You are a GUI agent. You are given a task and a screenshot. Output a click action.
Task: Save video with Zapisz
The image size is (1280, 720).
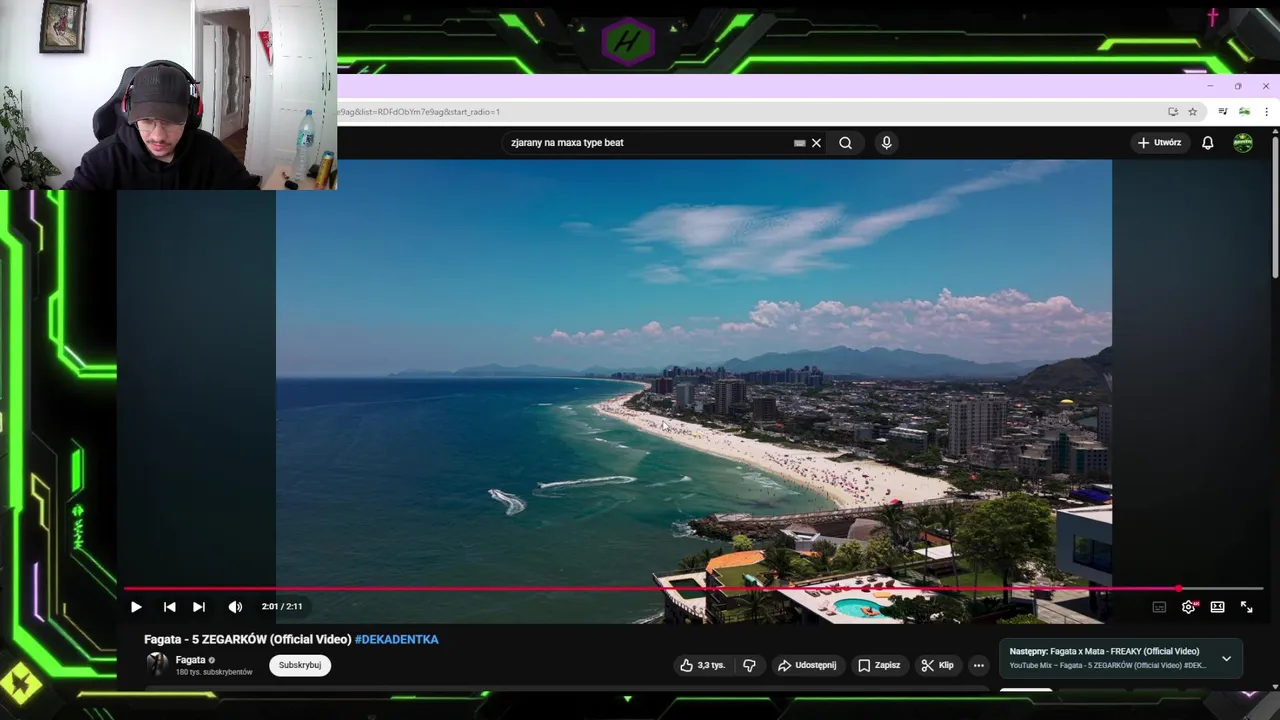pos(879,665)
